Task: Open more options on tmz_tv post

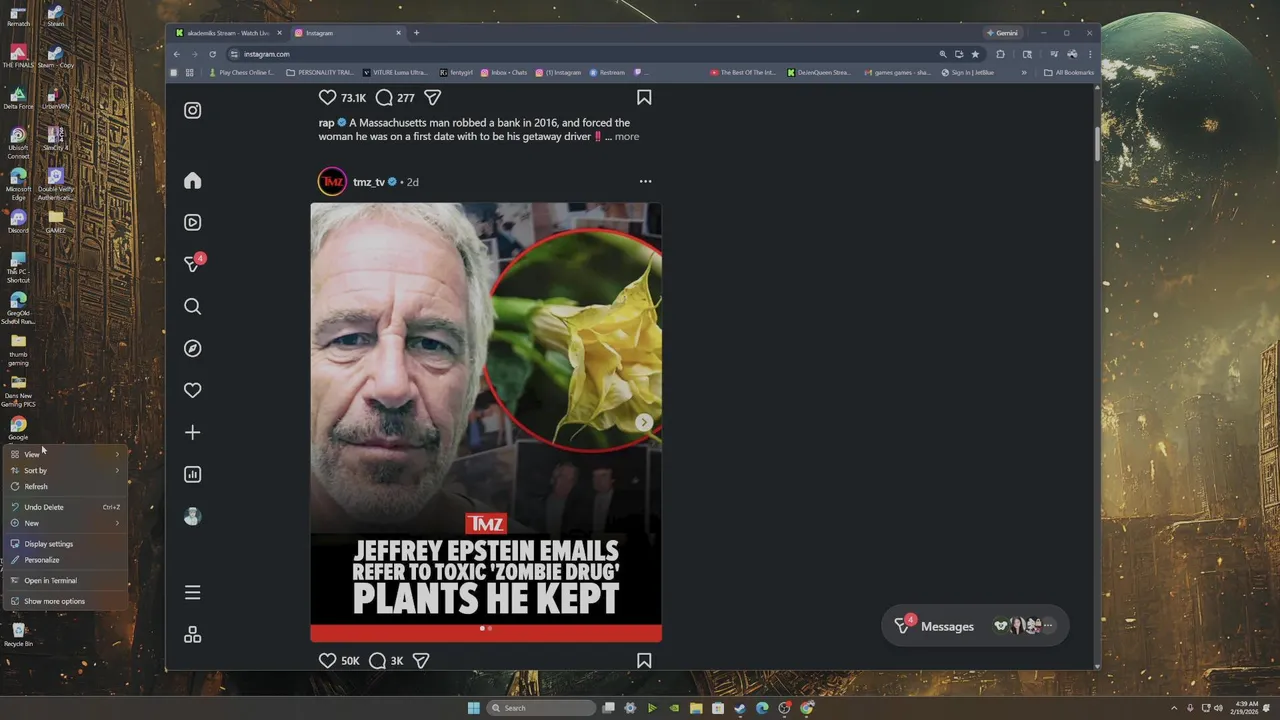Action: tap(645, 182)
